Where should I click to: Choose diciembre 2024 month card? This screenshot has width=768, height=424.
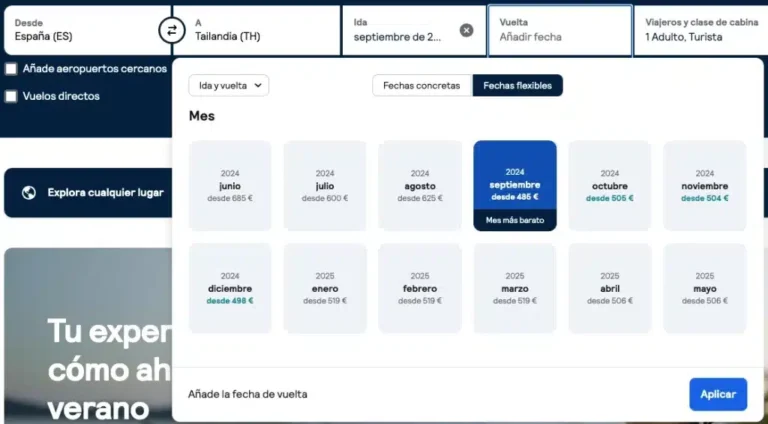pyautogui.click(x=230, y=288)
